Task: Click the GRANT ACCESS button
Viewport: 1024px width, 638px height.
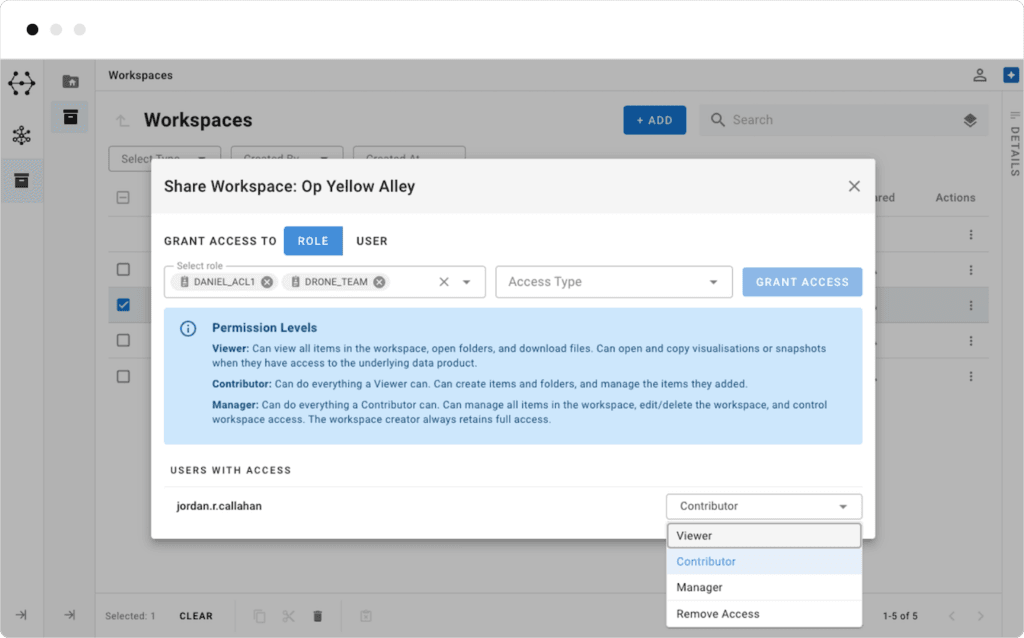Action: [802, 282]
